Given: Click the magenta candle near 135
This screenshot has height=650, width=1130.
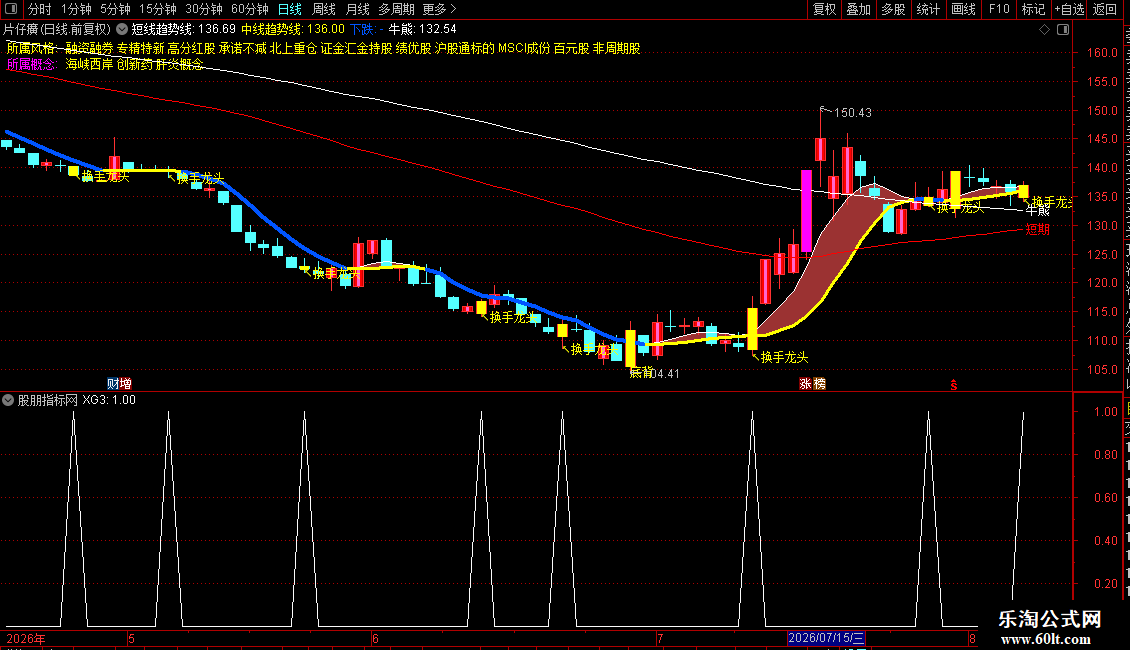Looking at the screenshot, I should coord(806,210).
